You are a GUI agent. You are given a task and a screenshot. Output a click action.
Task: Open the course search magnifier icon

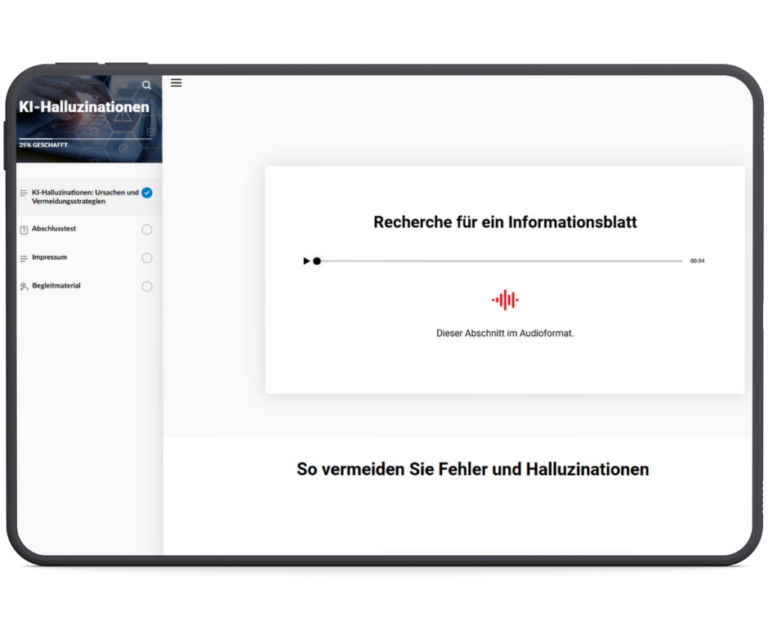(146, 85)
